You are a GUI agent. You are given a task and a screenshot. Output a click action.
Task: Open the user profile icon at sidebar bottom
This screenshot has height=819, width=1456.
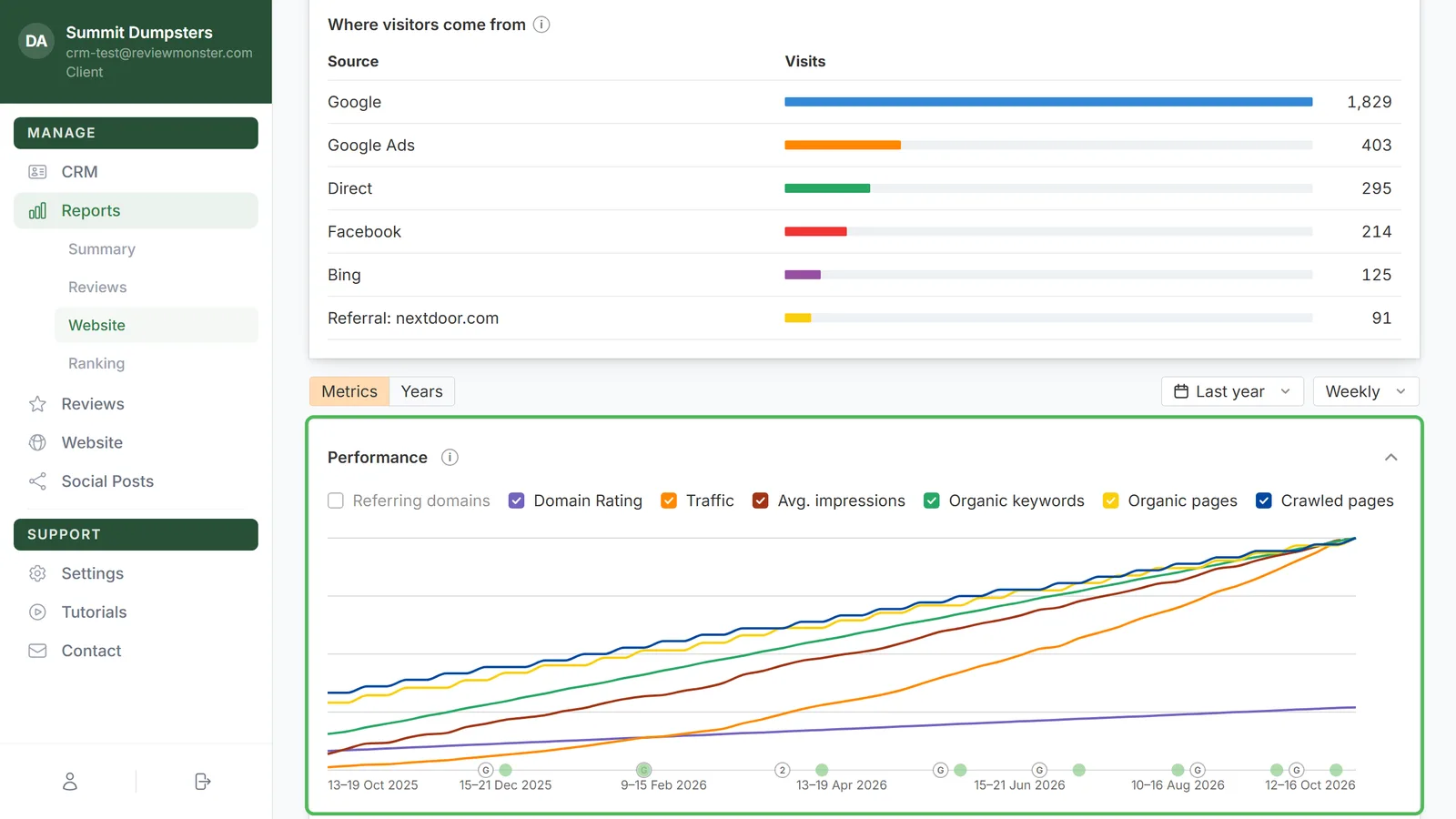pos(70,782)
